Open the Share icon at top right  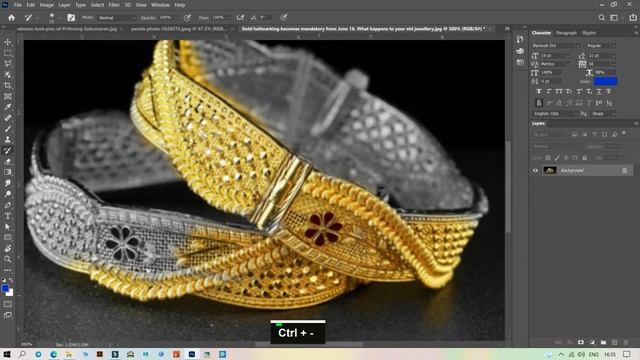click(633, 18)
